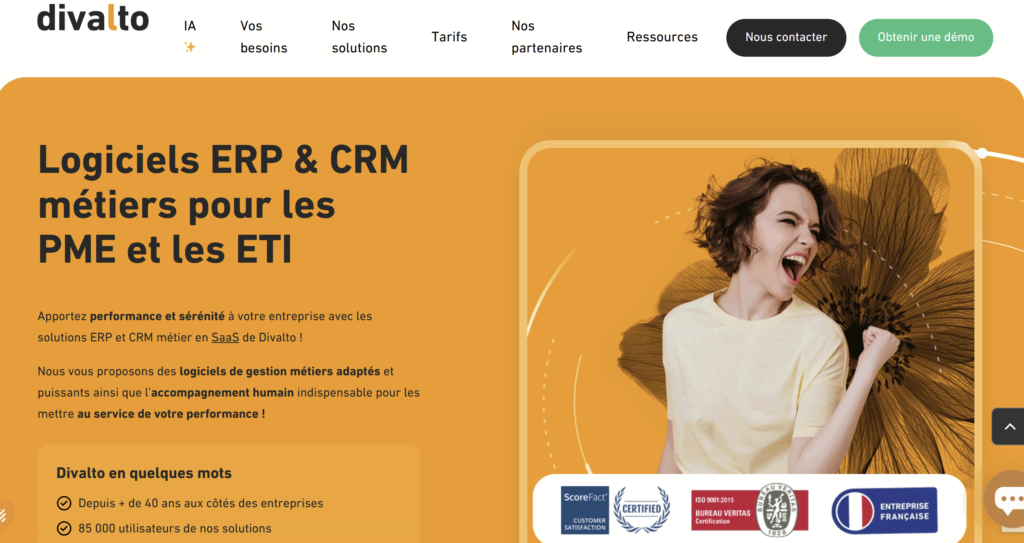Click the Entreprise Française flag badge

(884, 511)
